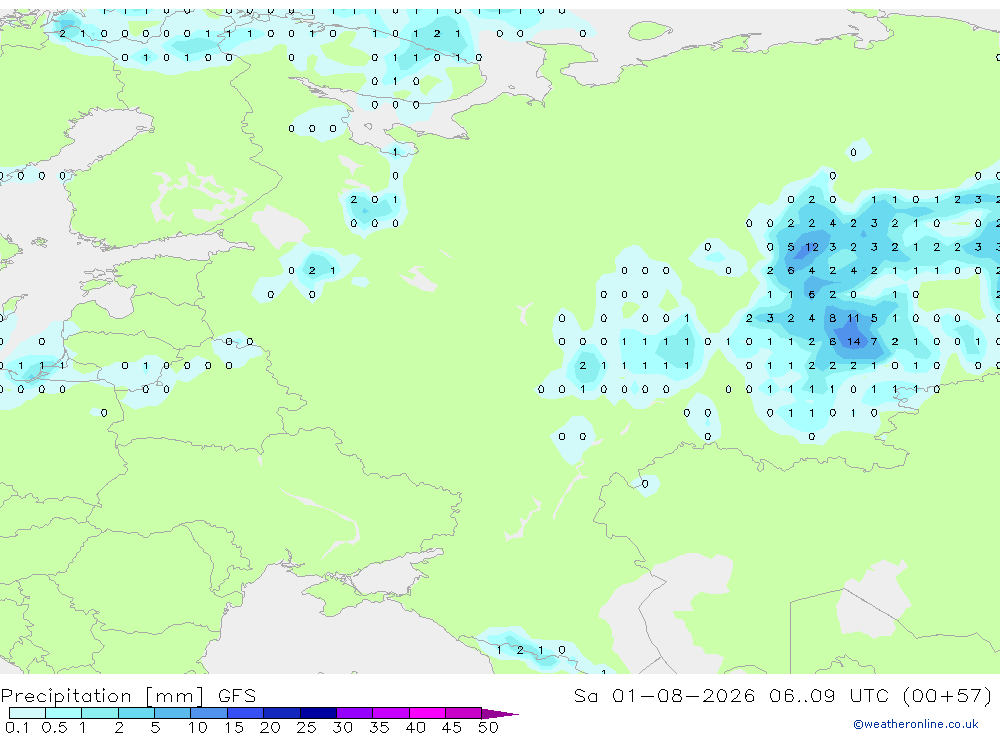Screen dimensions: 1000x733
Task: Click the 5–10 mm legend color swatch
Action: click(172, 713)
